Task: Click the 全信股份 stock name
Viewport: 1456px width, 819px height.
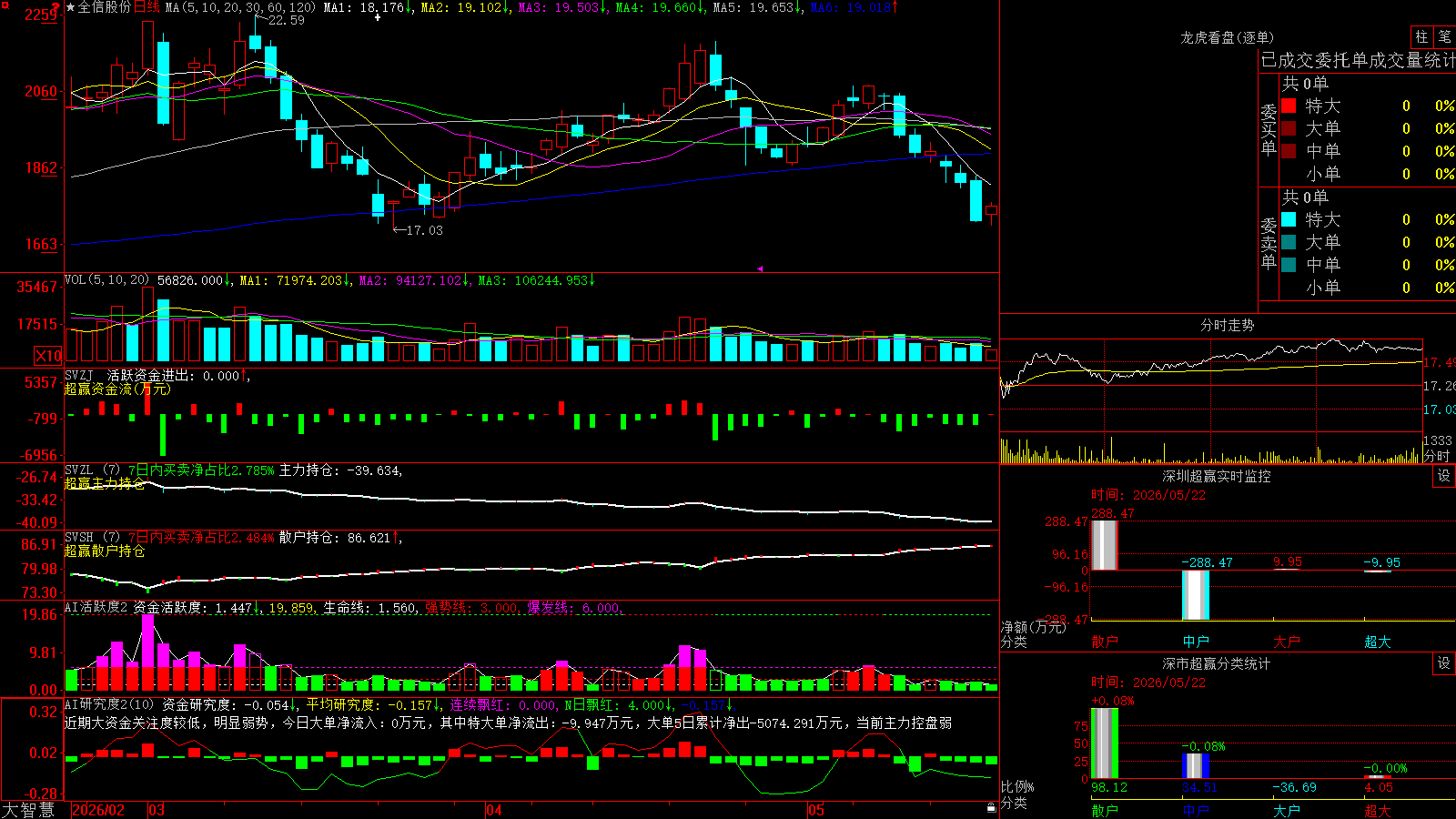Action: tap(105, 7)
